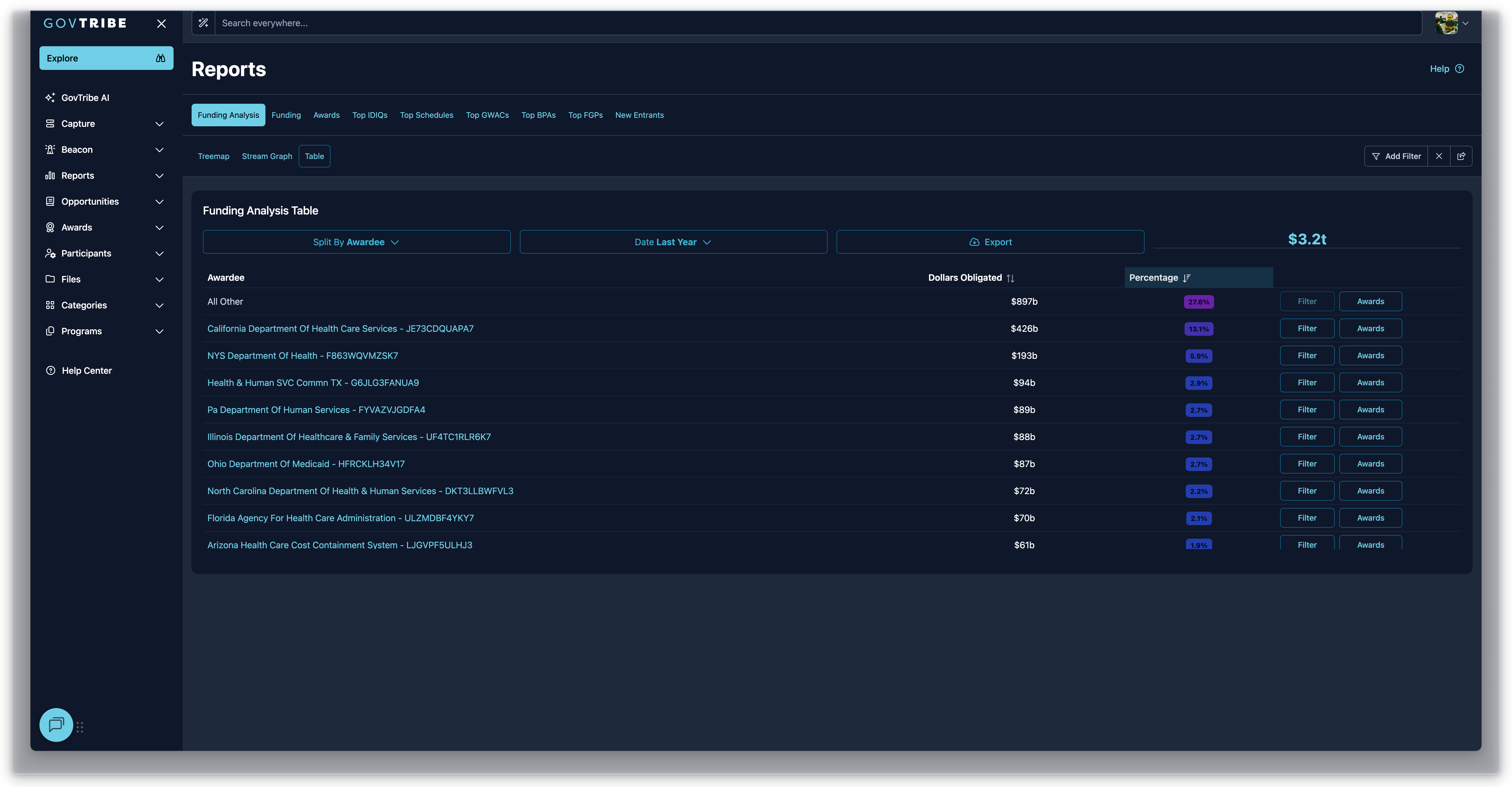Select the Table view tab

click(x=315, y=156)
